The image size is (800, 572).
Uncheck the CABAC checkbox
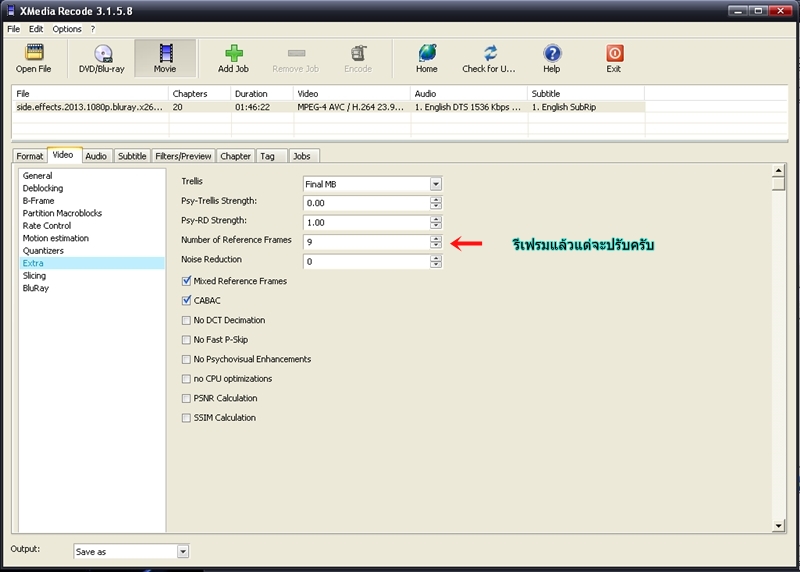tap(186, 300)
